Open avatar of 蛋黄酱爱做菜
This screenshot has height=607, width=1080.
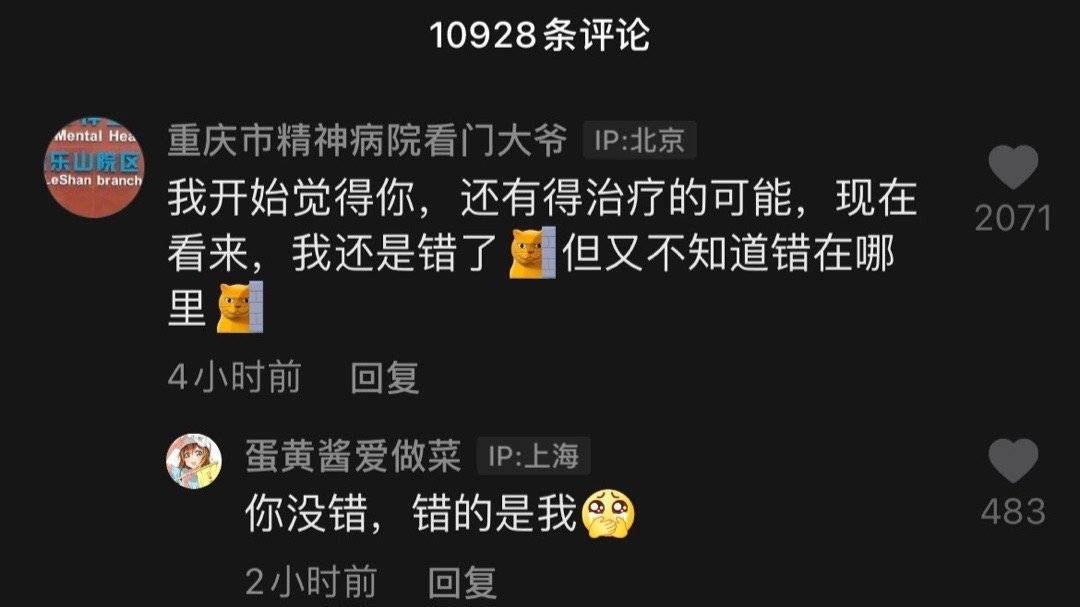pos(194,461)
